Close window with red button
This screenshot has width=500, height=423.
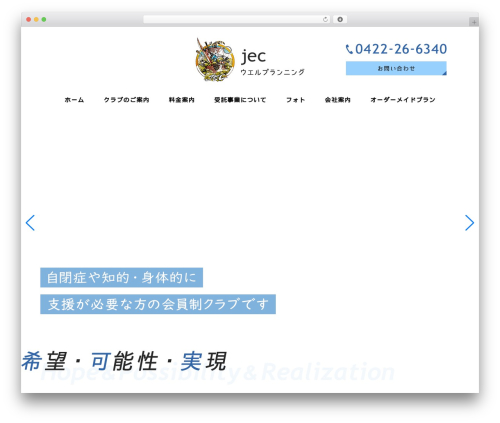pyautogui.click(x=29, y=20)
